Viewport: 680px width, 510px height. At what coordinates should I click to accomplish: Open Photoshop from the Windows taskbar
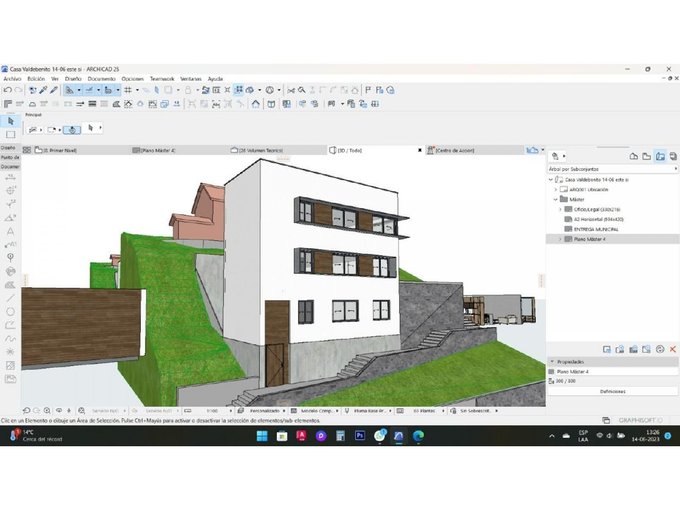(x=359, y=436)
